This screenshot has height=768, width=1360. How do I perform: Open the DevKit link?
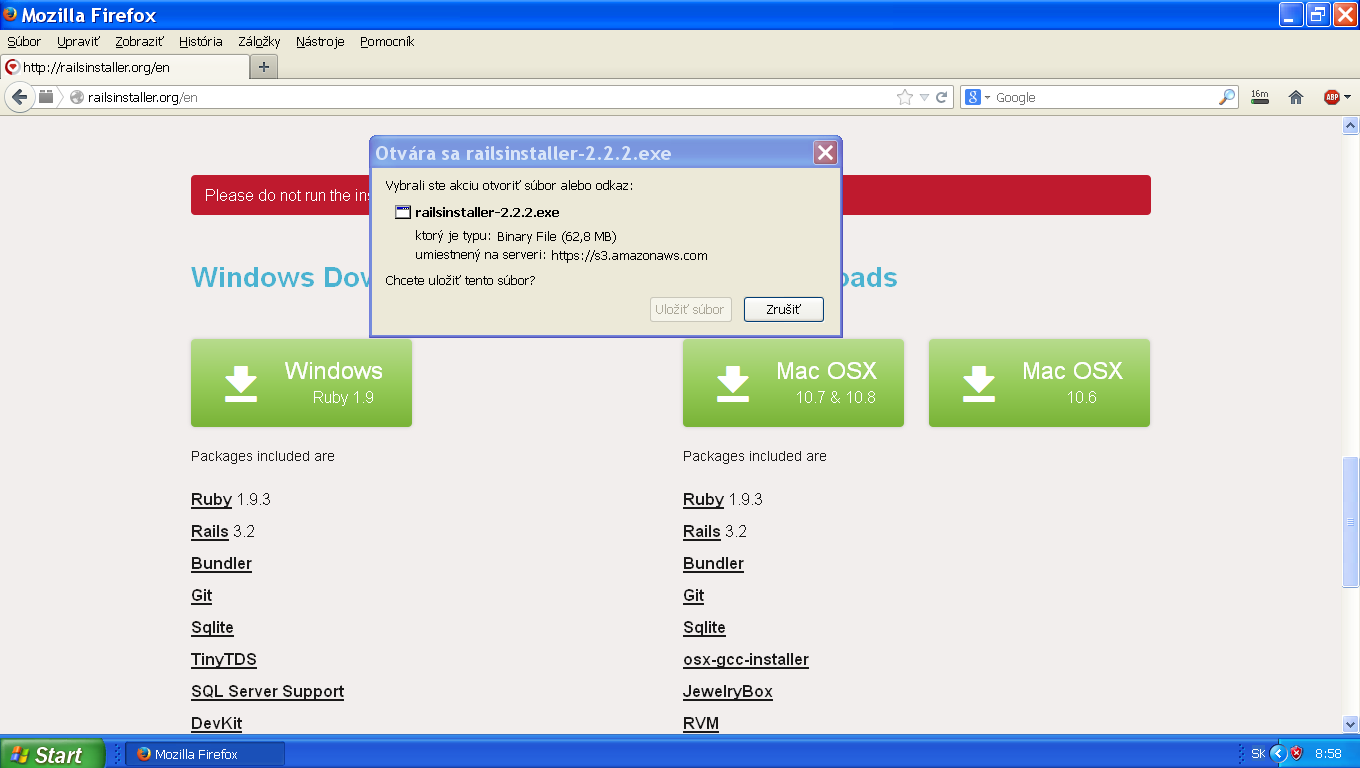pos(216,723)
